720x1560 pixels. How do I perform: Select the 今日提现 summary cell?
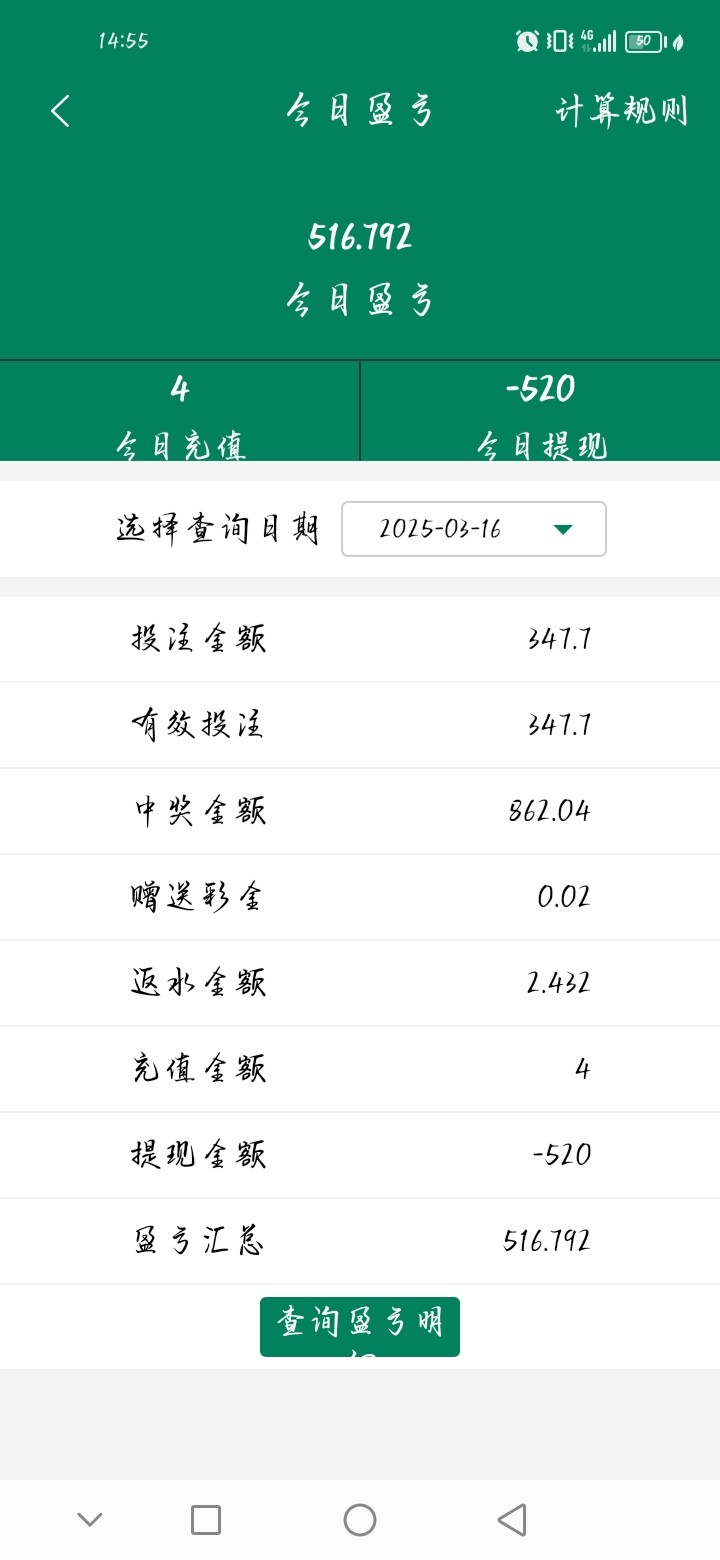click(x=540, y=411)
